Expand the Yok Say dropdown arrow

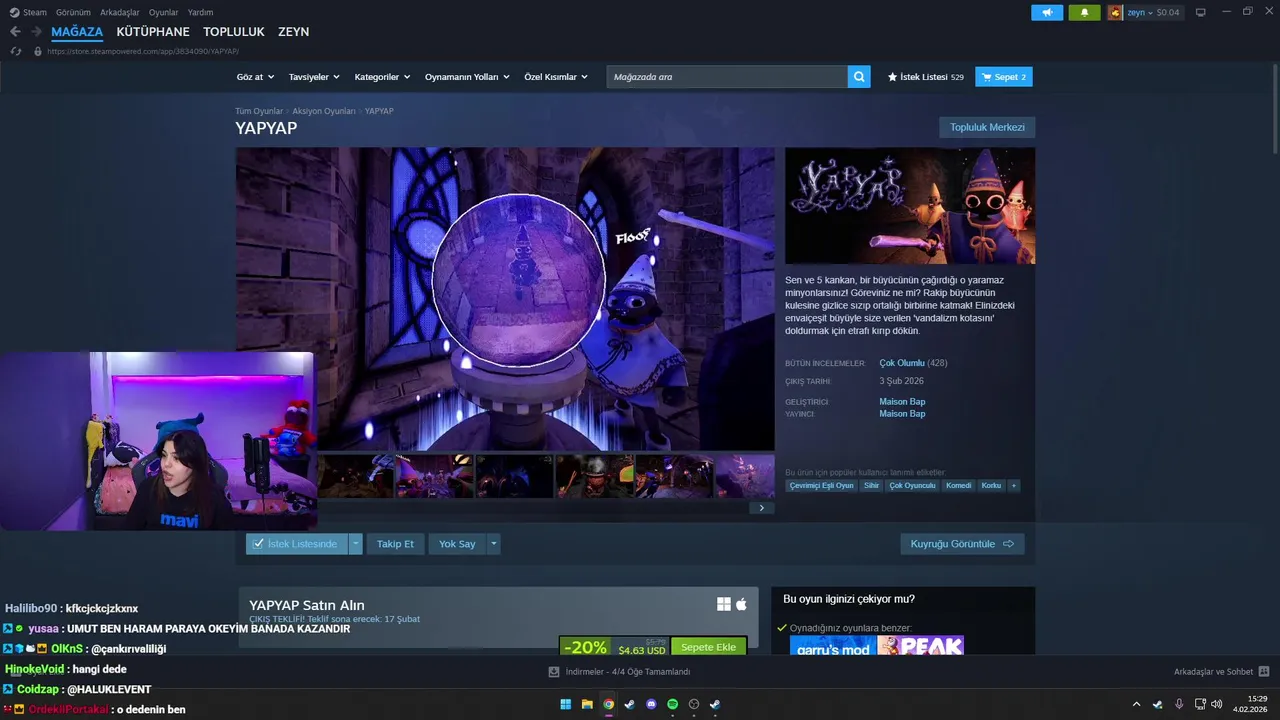pyautogui.click(x=493, y=544)
